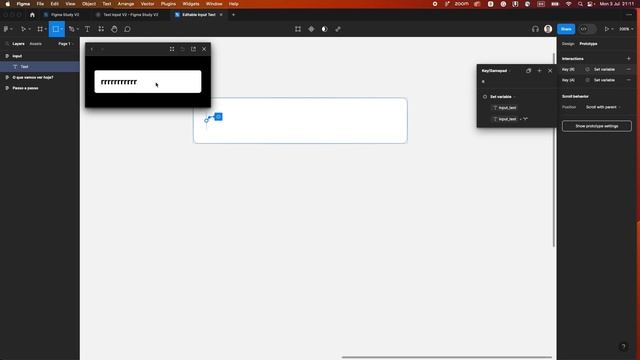Select the active Rectangle shape tool

(x=56, y=29)
